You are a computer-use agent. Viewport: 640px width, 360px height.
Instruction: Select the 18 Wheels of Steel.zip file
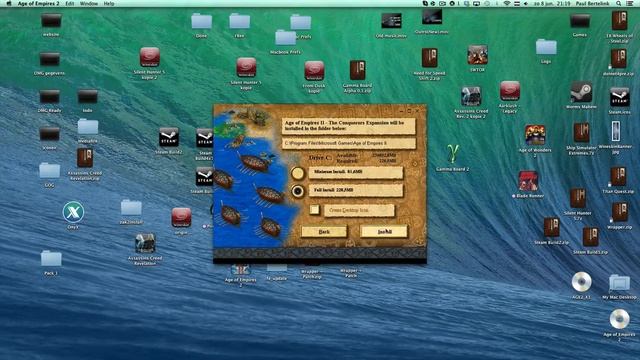pyautogui.click(x=619, y=20)
